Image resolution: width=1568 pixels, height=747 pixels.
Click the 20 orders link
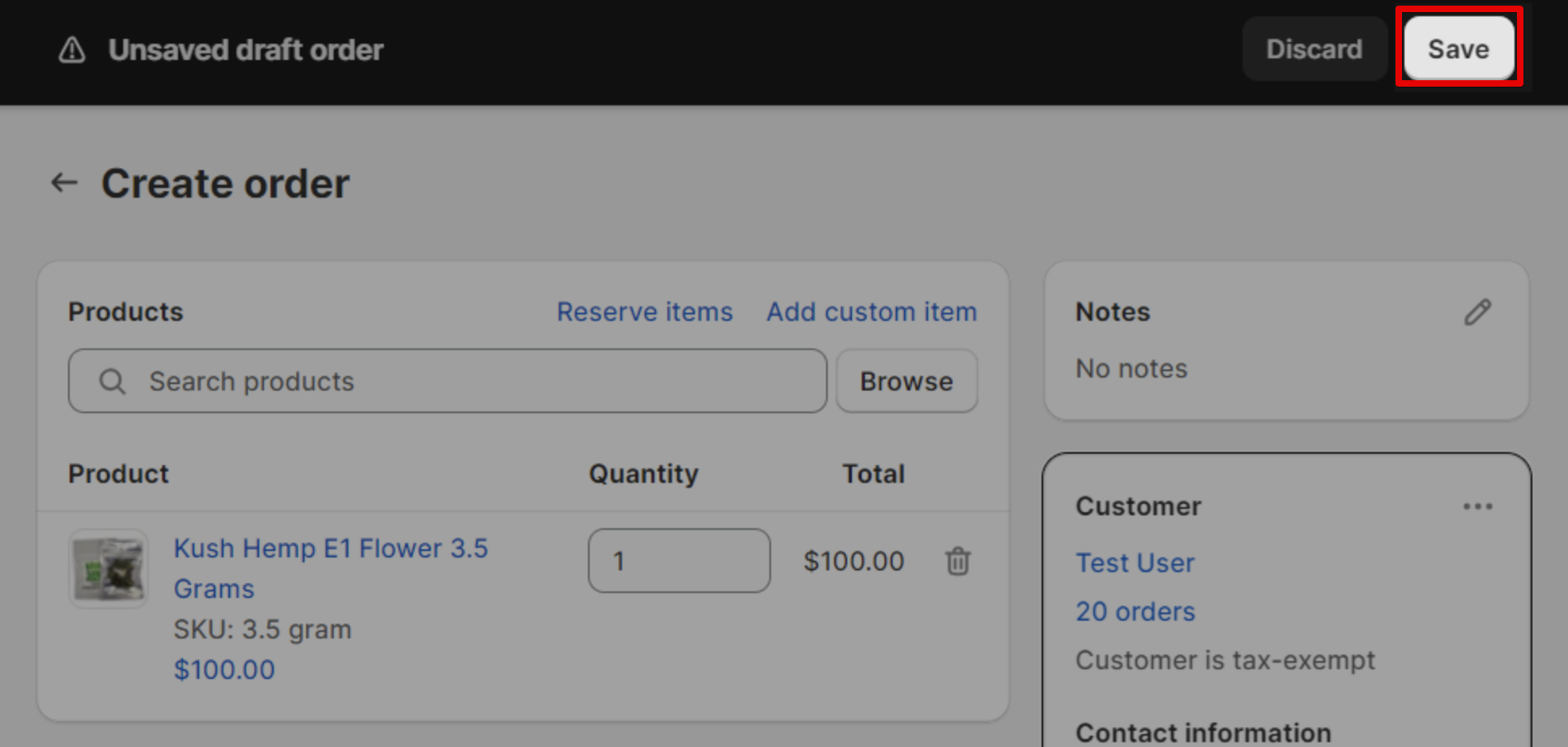pyautogui.click(x=1135, y=611)
